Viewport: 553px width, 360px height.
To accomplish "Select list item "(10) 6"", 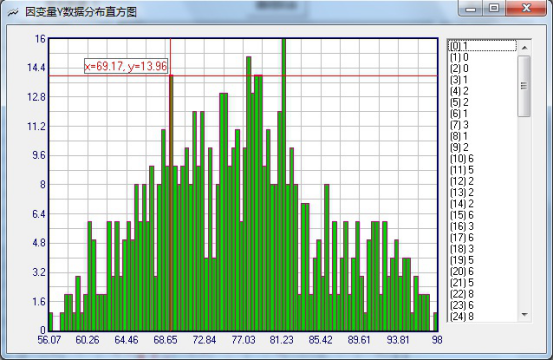I will click(x=482, y=159).
